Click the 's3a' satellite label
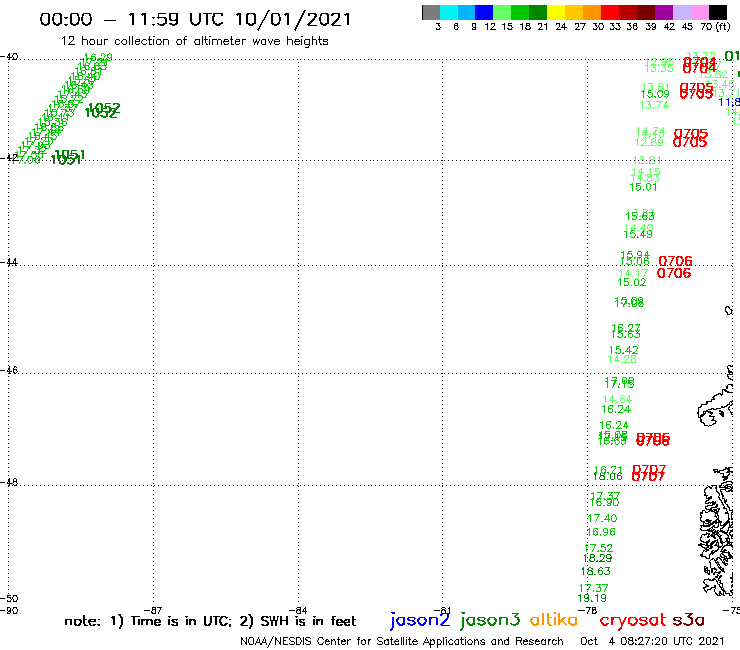The height and width of the screenshot is (650, 740). click(688, 620)
